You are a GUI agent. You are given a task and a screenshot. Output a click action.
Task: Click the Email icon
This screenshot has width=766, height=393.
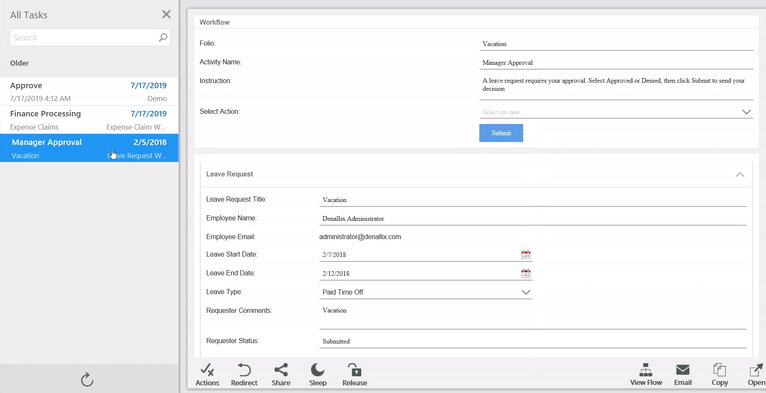click(682, 375)
